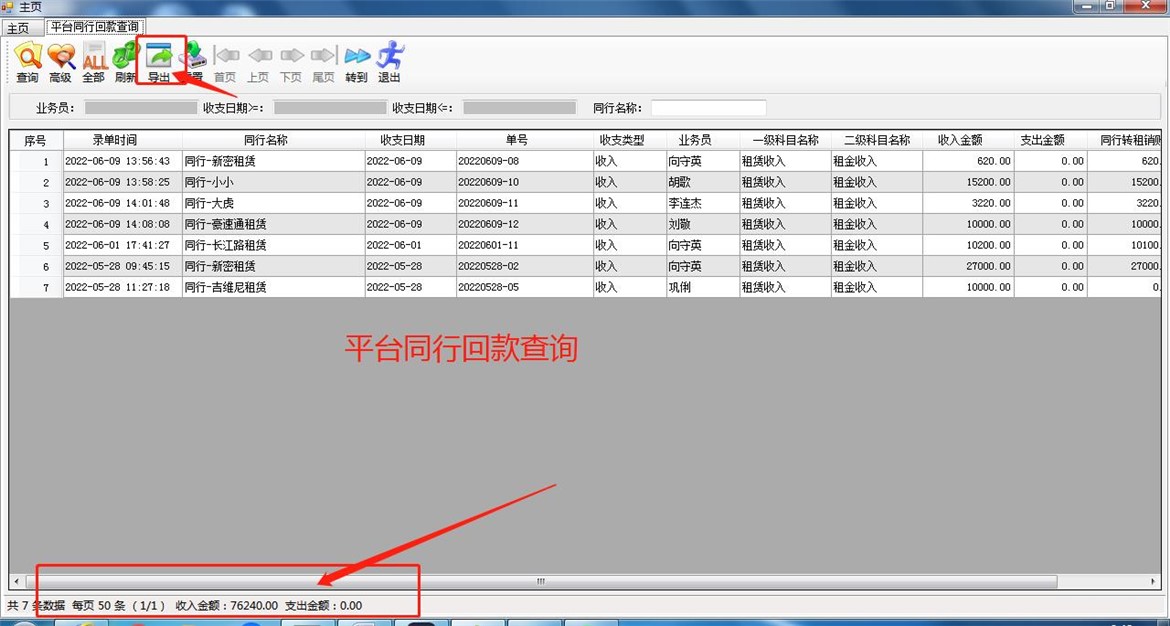
Task: Click the 支出金额 column header
Action: 1050,140
